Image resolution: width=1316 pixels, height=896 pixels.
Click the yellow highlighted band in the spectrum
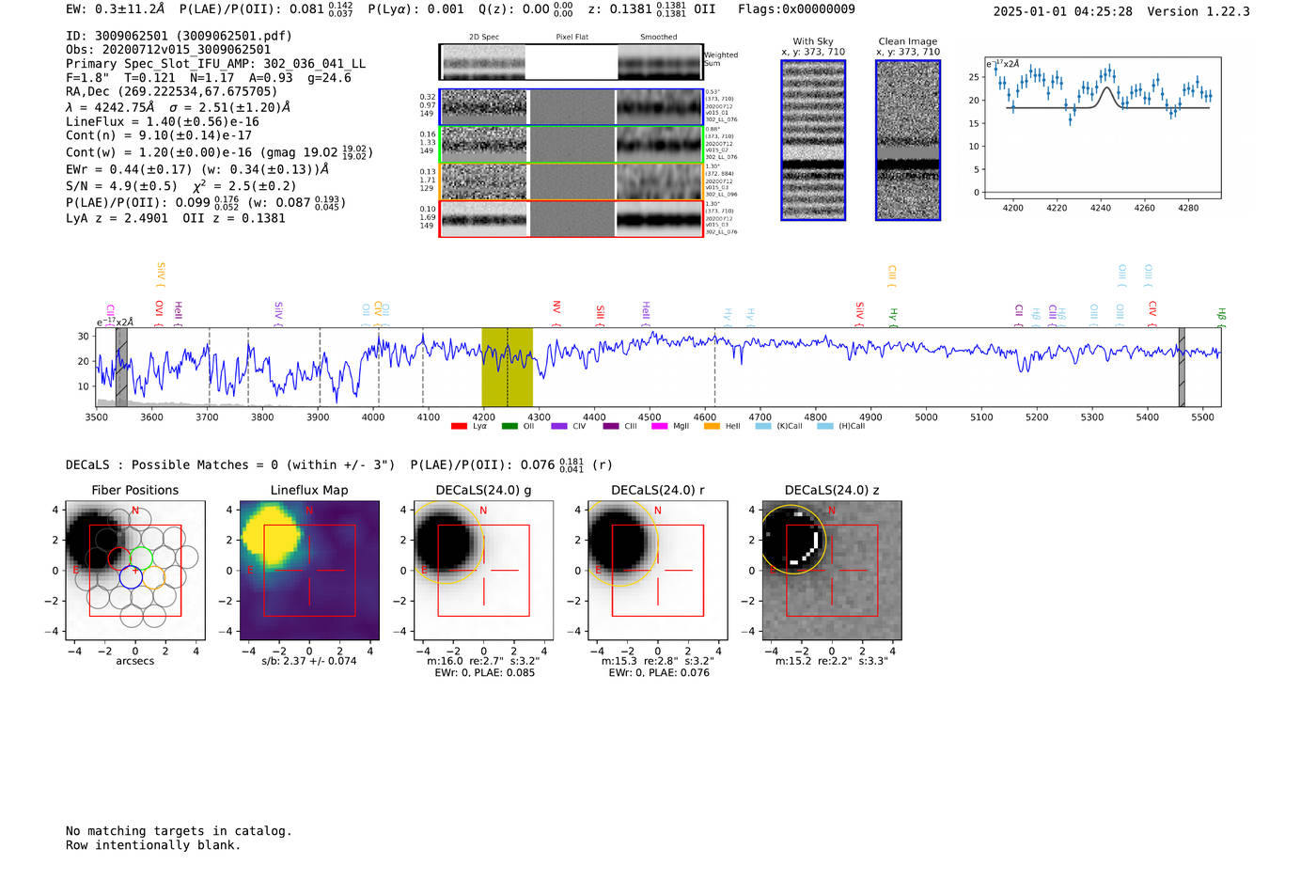(508, 368)
